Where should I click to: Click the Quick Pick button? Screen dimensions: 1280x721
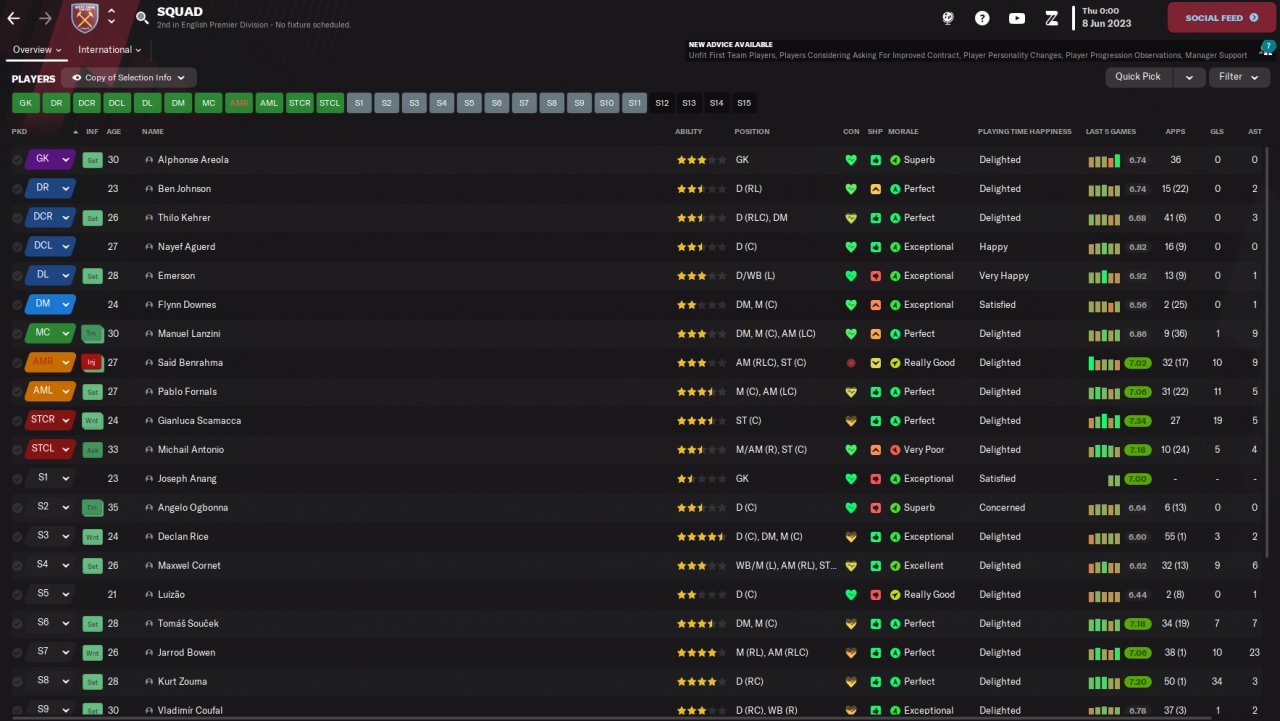[1139, 77]
